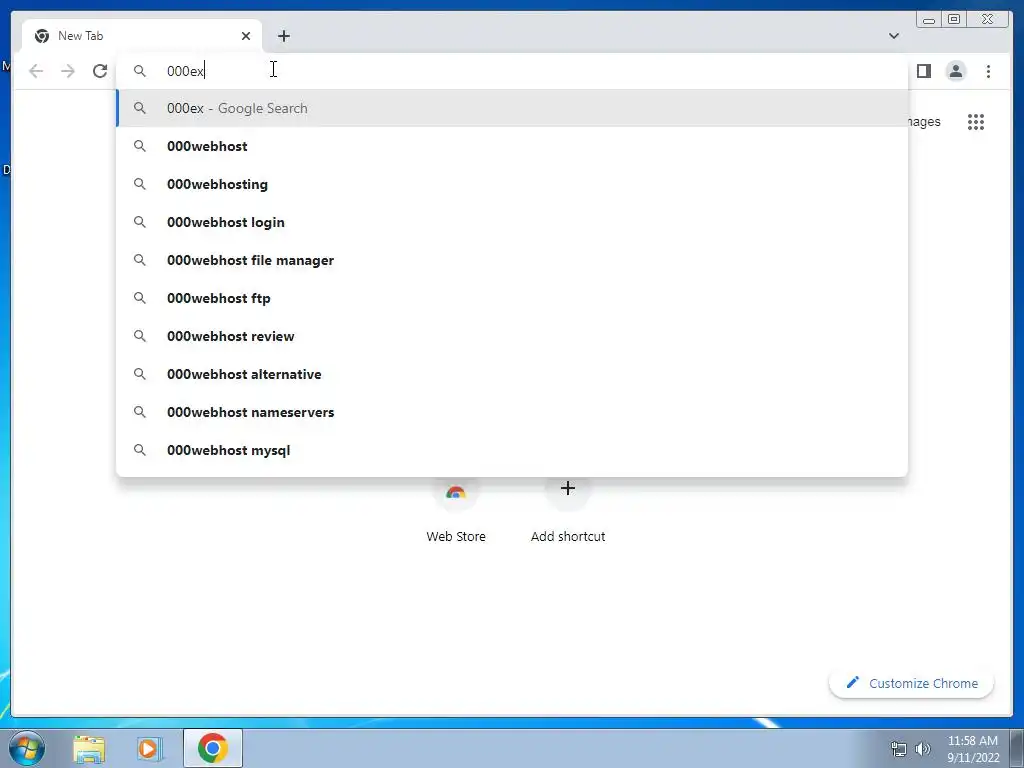Choose the '000ex - Google Search' suggestion
This screenshot has height=768, width=1024.
[512, 108]
